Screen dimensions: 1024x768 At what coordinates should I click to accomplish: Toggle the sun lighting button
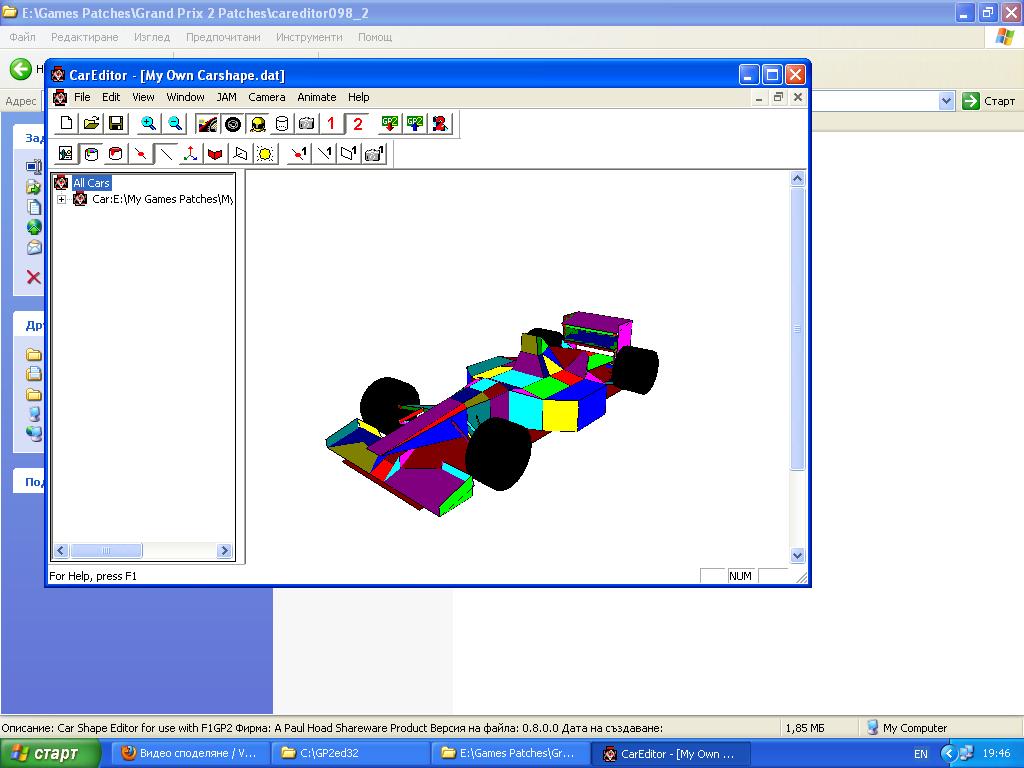click(265, 153)
